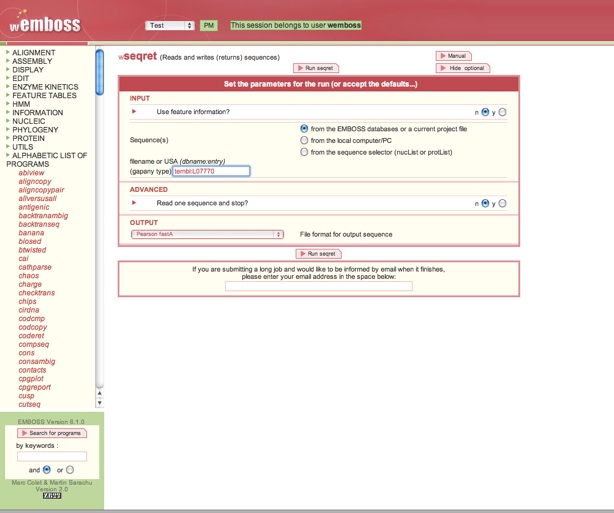Viewport: 614px width, 513px height.
Task: Choose sequence from the EMBOSS databases
Action: [x=304, y=128]
